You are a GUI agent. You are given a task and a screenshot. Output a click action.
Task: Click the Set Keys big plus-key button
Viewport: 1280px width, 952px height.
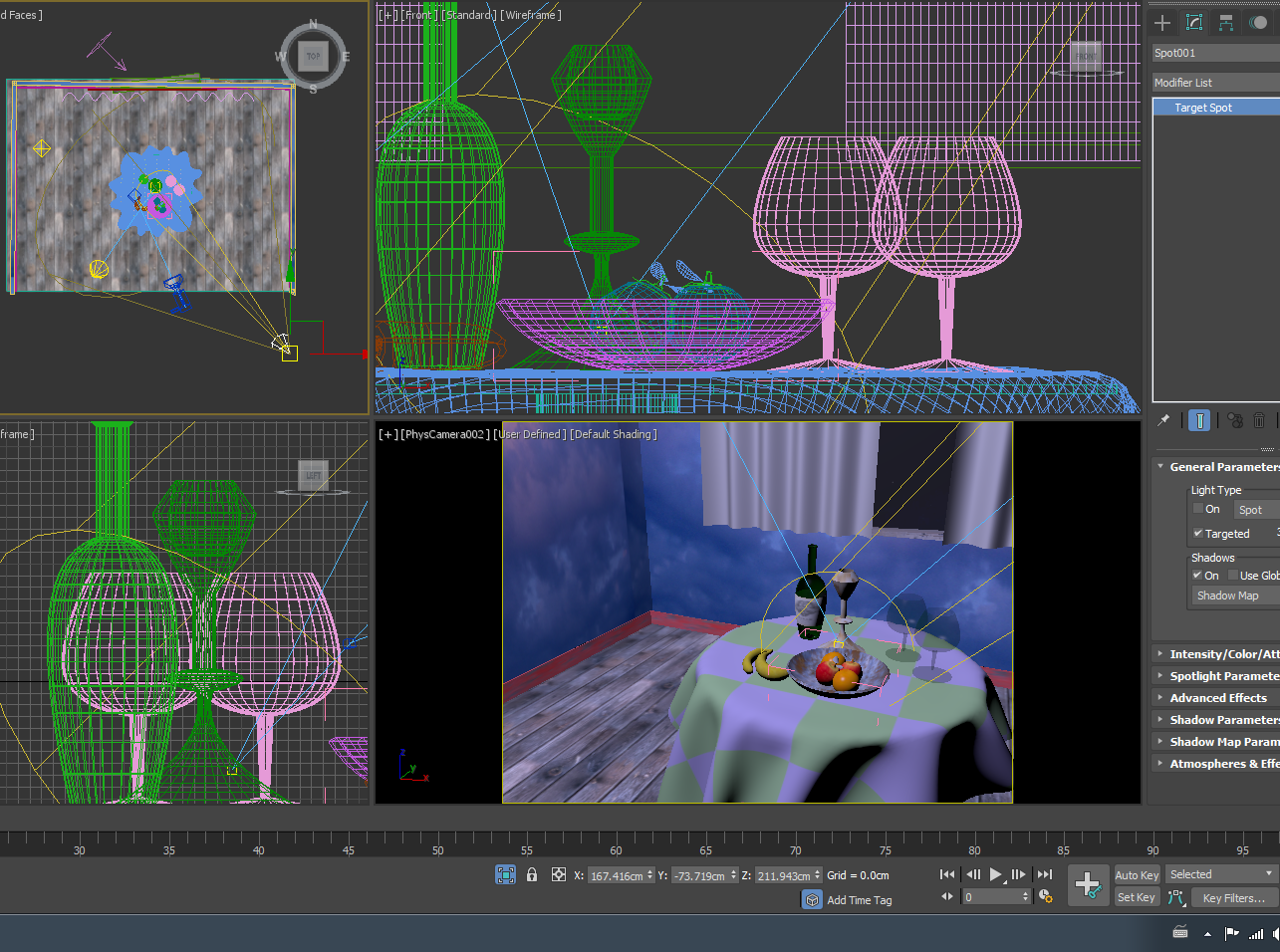tap(1087, 884)
